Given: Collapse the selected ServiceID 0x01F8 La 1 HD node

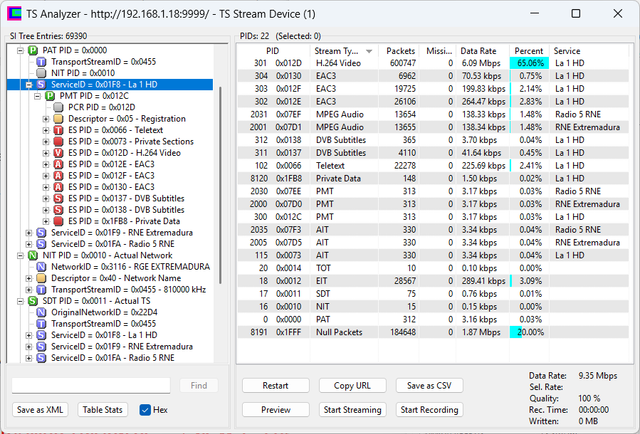Looking at the screenshot, I should pos(29,85).
